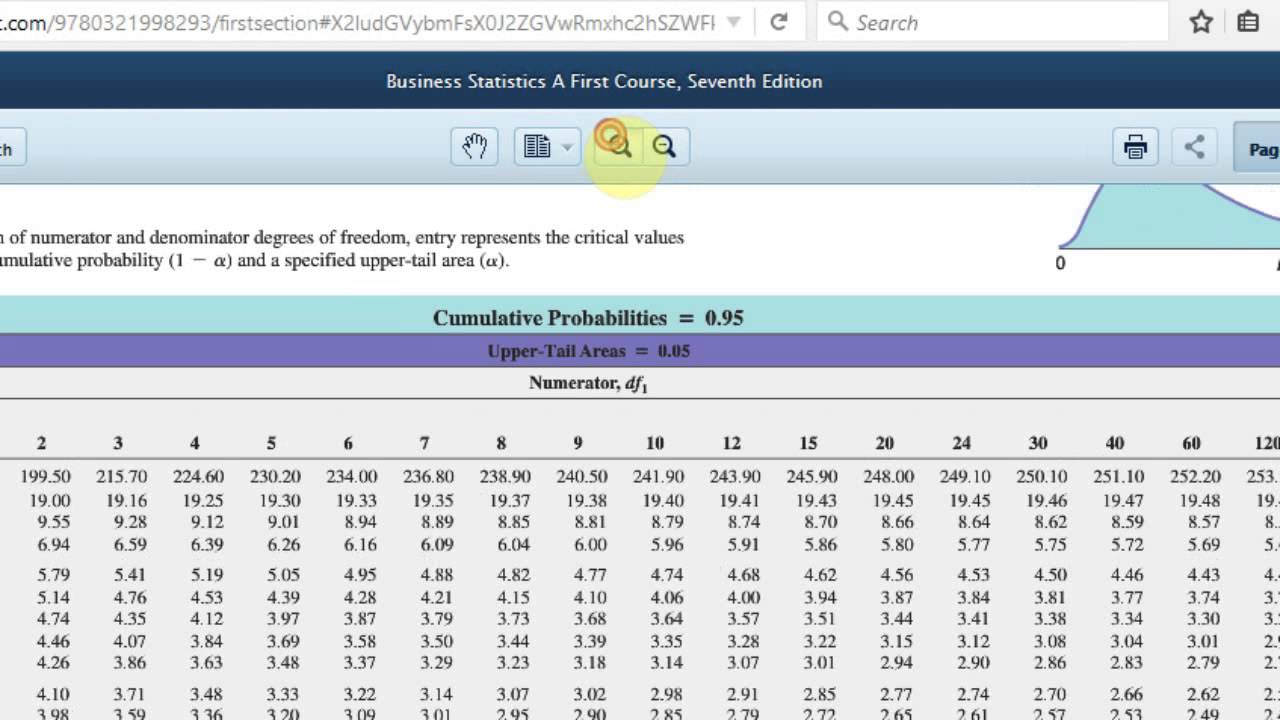The height and width of the screenshot is (720, 1280).
Task: Click column header 60
Action: (1191, 443)
